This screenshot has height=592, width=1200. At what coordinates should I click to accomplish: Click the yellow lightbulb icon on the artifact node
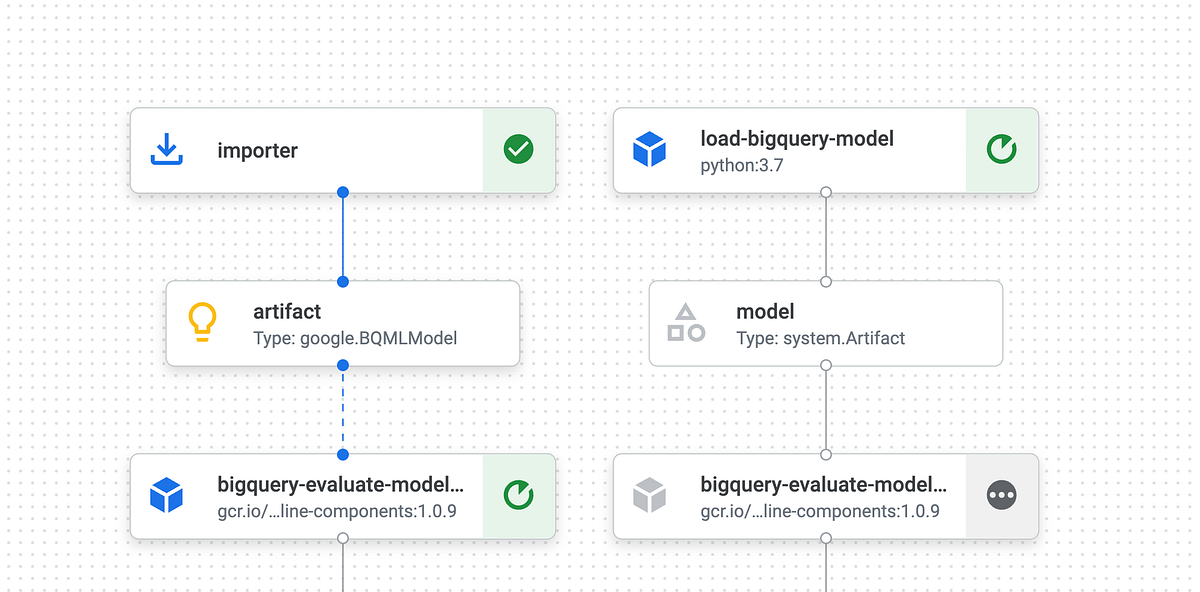tap(203, 322)
